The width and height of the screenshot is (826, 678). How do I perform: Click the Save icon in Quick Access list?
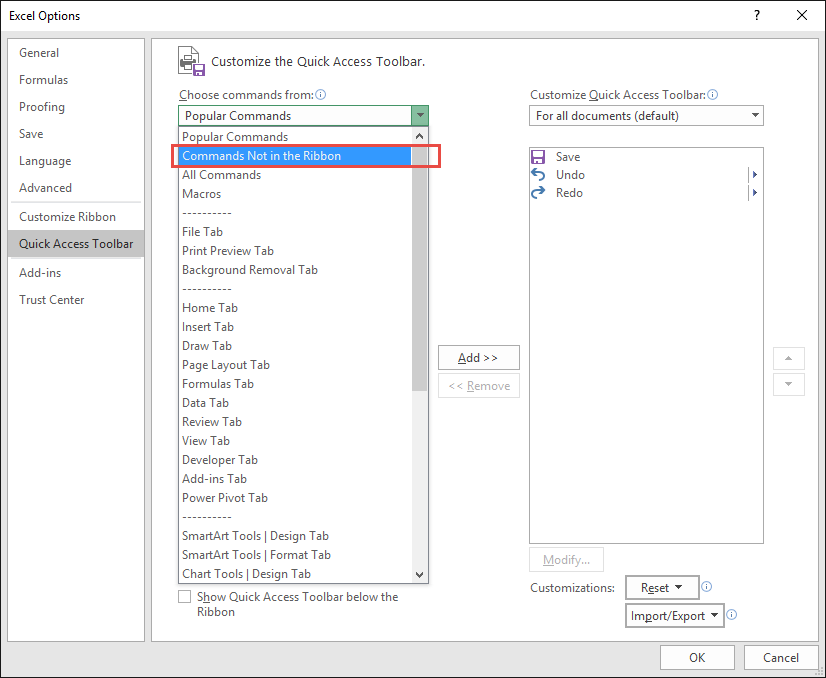tap(537, 156)
